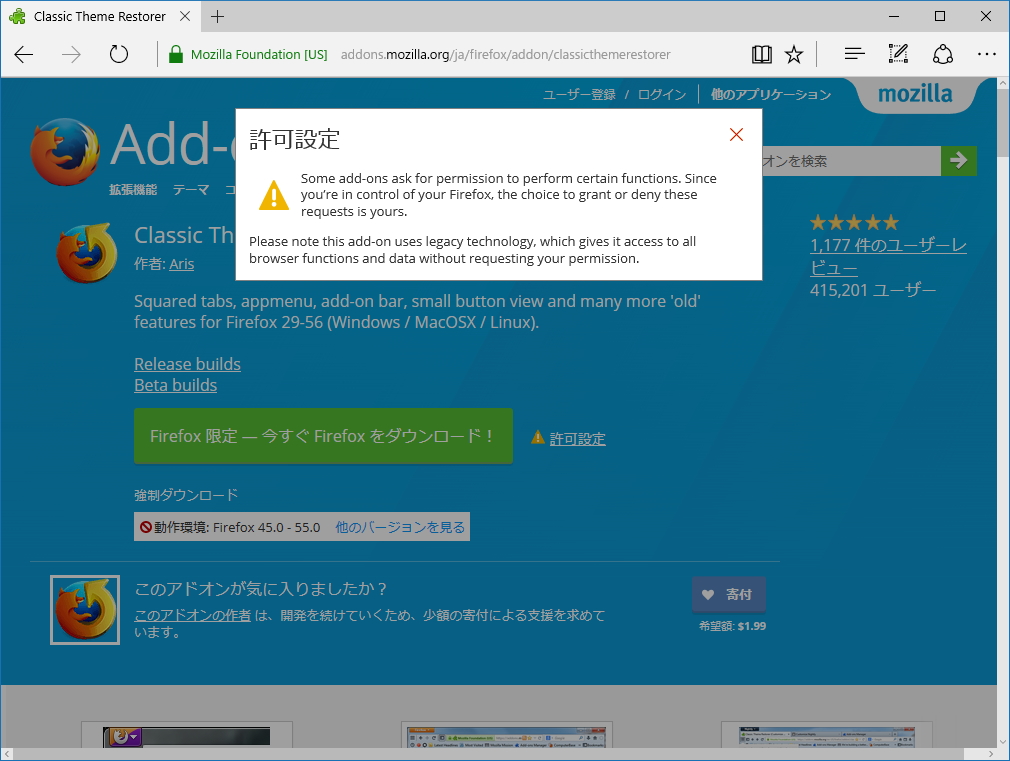Reload the current add-on page
This screenshot has height=761, width=1010.
point(118,54)
